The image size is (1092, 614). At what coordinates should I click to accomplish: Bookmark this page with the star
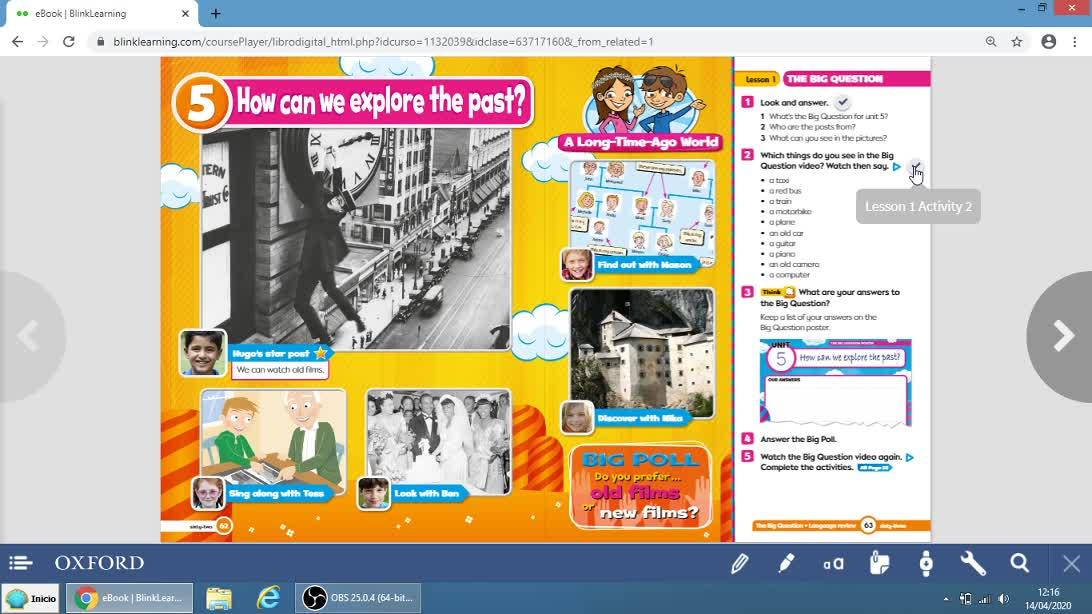(1017, 42)
